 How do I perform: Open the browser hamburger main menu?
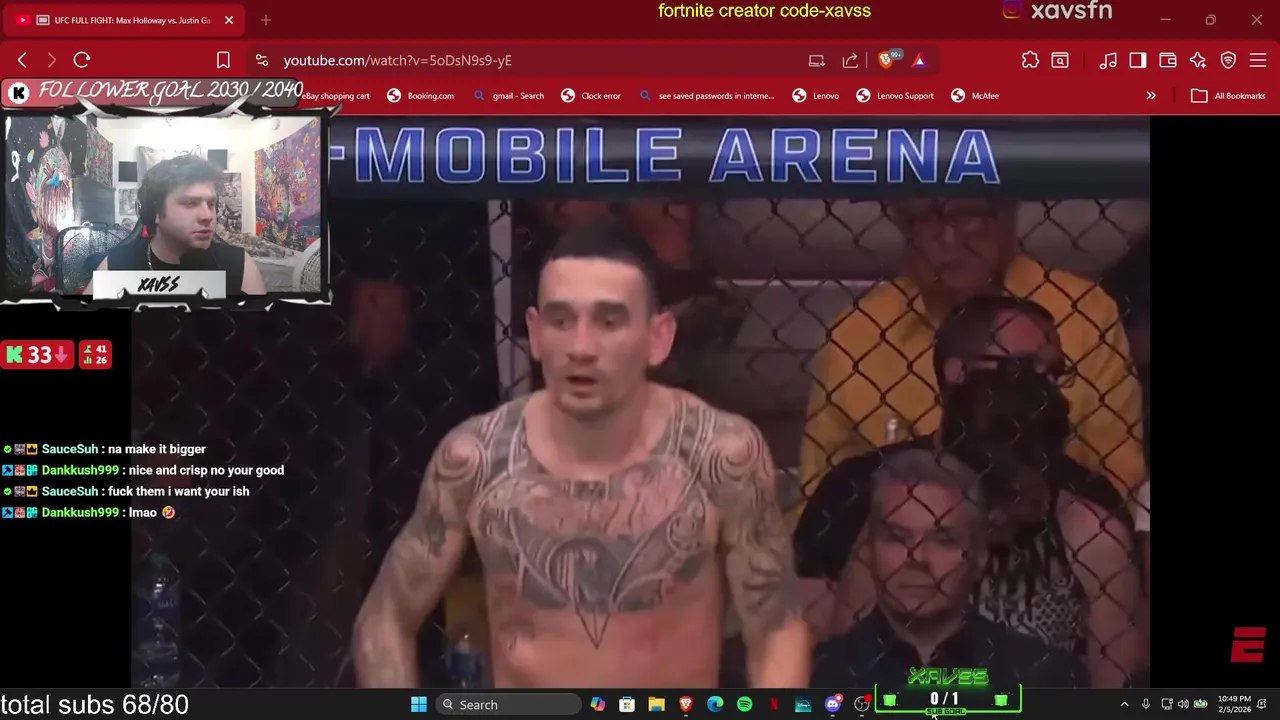(1258, 60)
